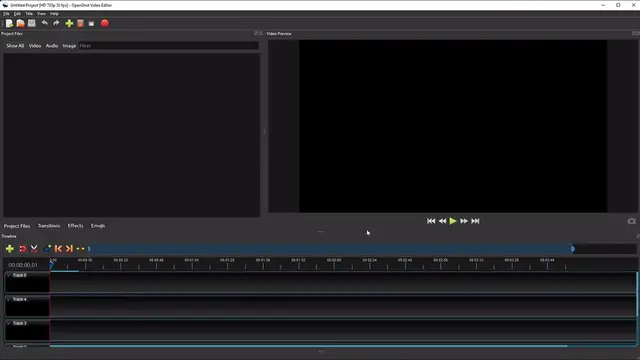Open a project with the folder icon
The image size is (640, 360).
[x=20, y=23]
